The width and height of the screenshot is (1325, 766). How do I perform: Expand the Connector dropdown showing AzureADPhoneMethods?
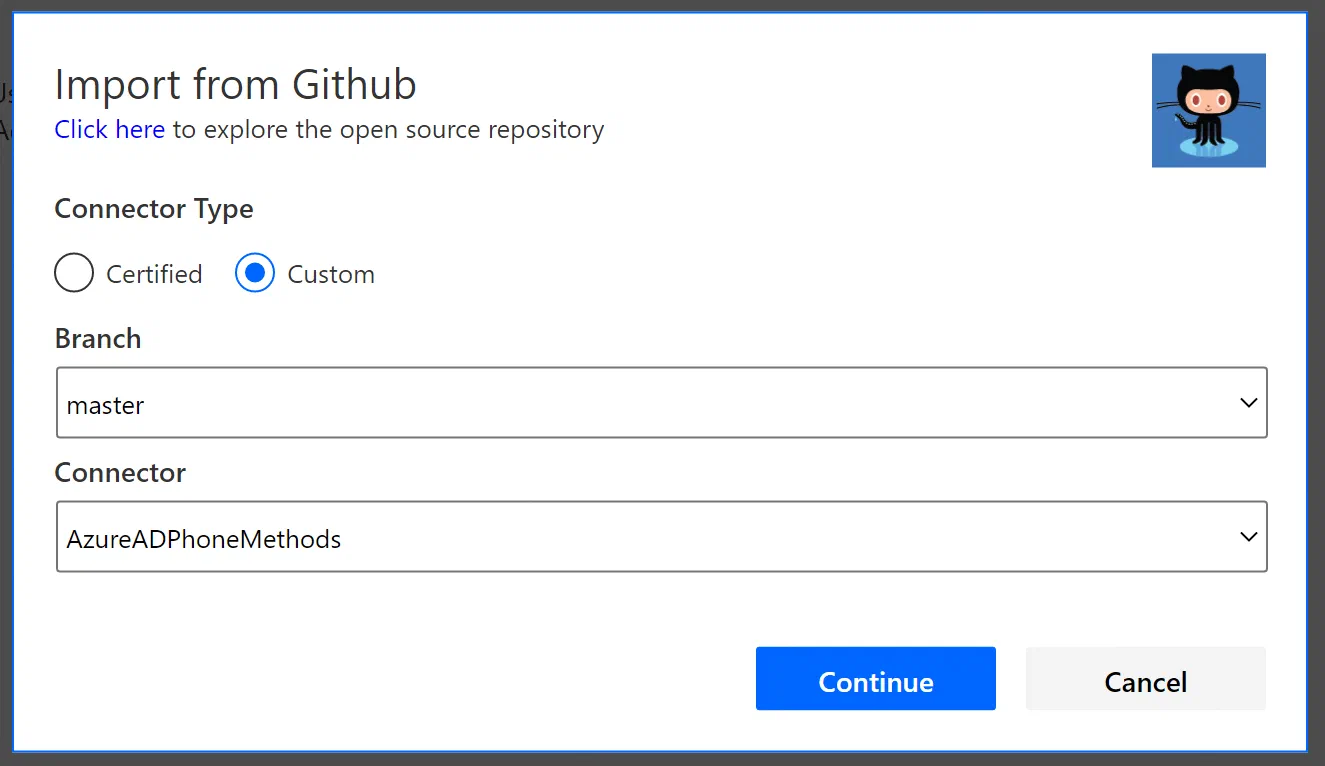click(x=662, y=537)
